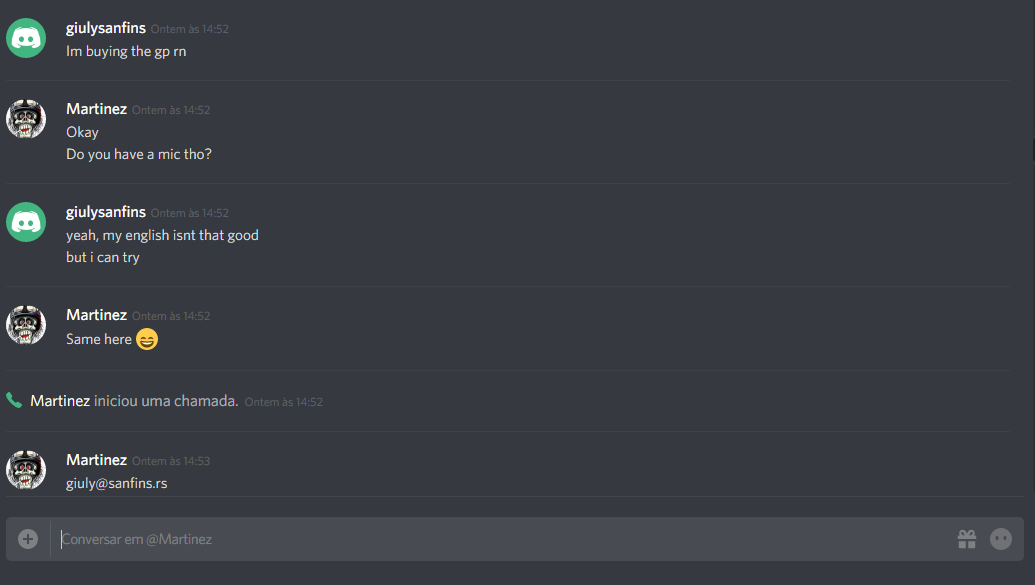This screenshot has width=1035, height=585.
Task: Click Martinez's skull avatar beside 'Okay'
Action: (x=26, y=119)
